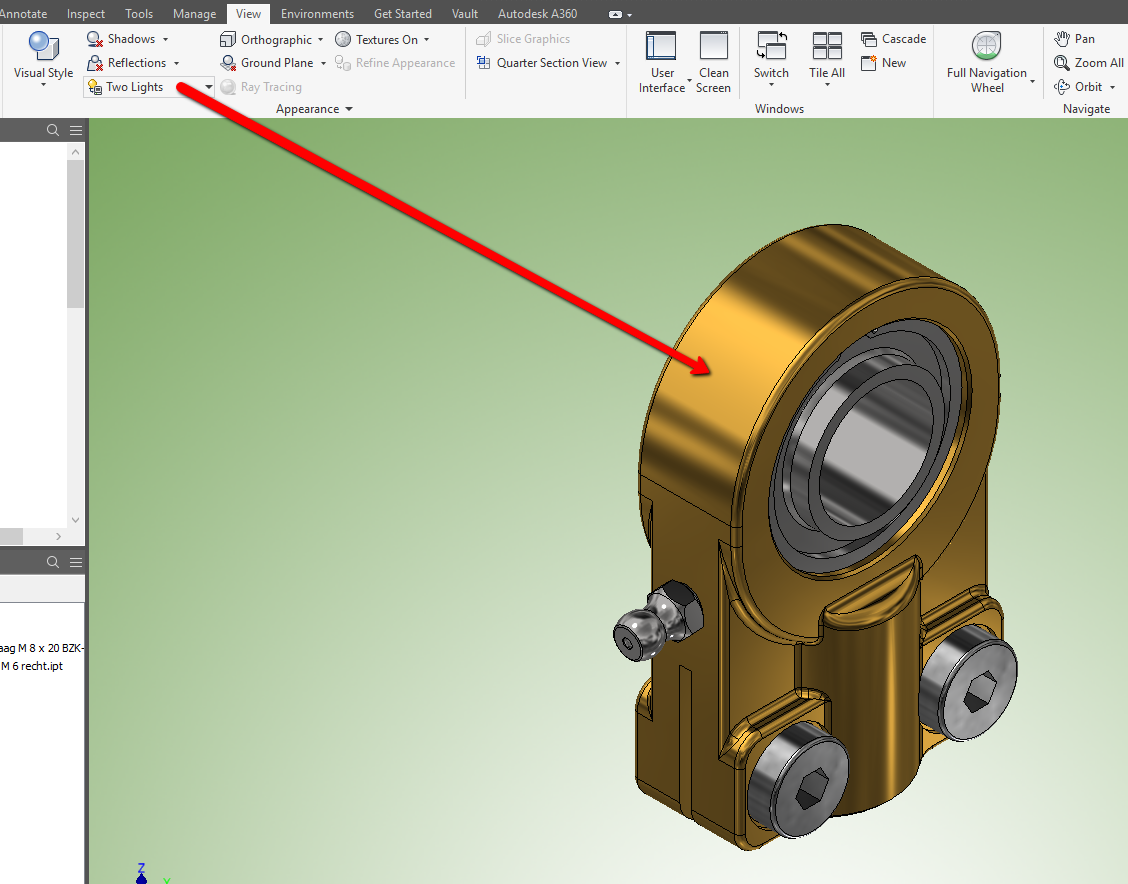Activate the Orbit tool
The image size is (1128, 884).
[1082, 86]
